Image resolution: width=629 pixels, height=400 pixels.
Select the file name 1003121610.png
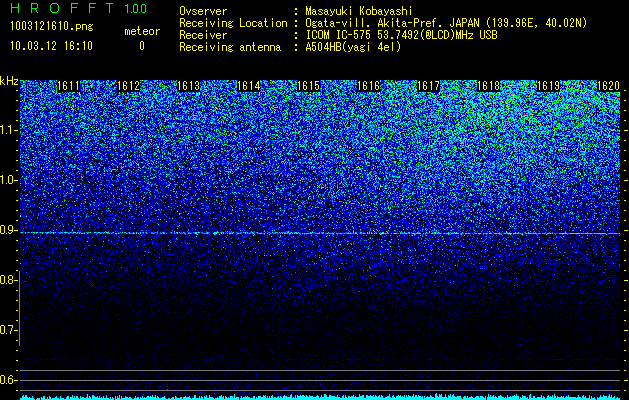(x=52, y=26)
